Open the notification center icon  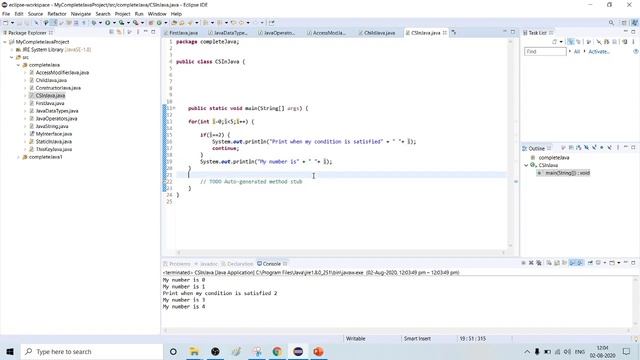click(x=627, y=351)
